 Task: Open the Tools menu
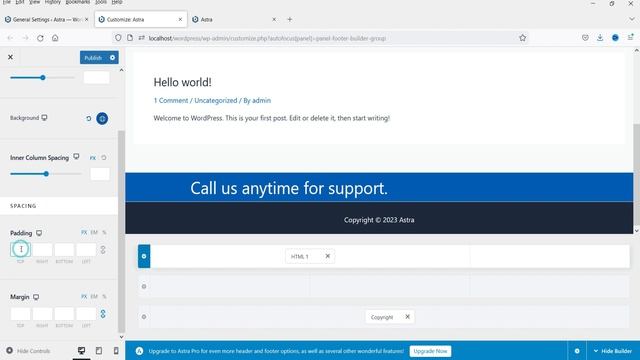point(101,2)
